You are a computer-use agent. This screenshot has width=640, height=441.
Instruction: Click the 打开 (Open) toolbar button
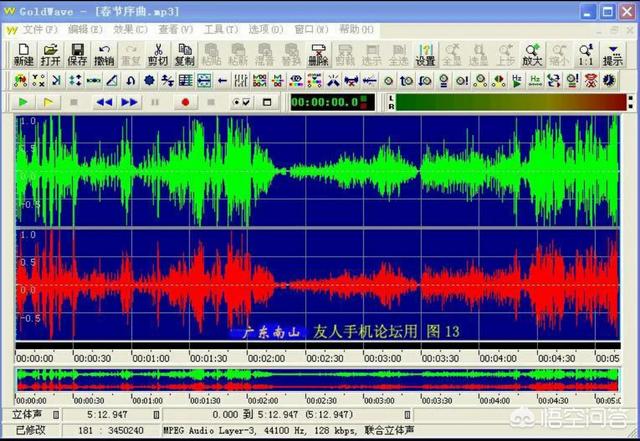50,55
